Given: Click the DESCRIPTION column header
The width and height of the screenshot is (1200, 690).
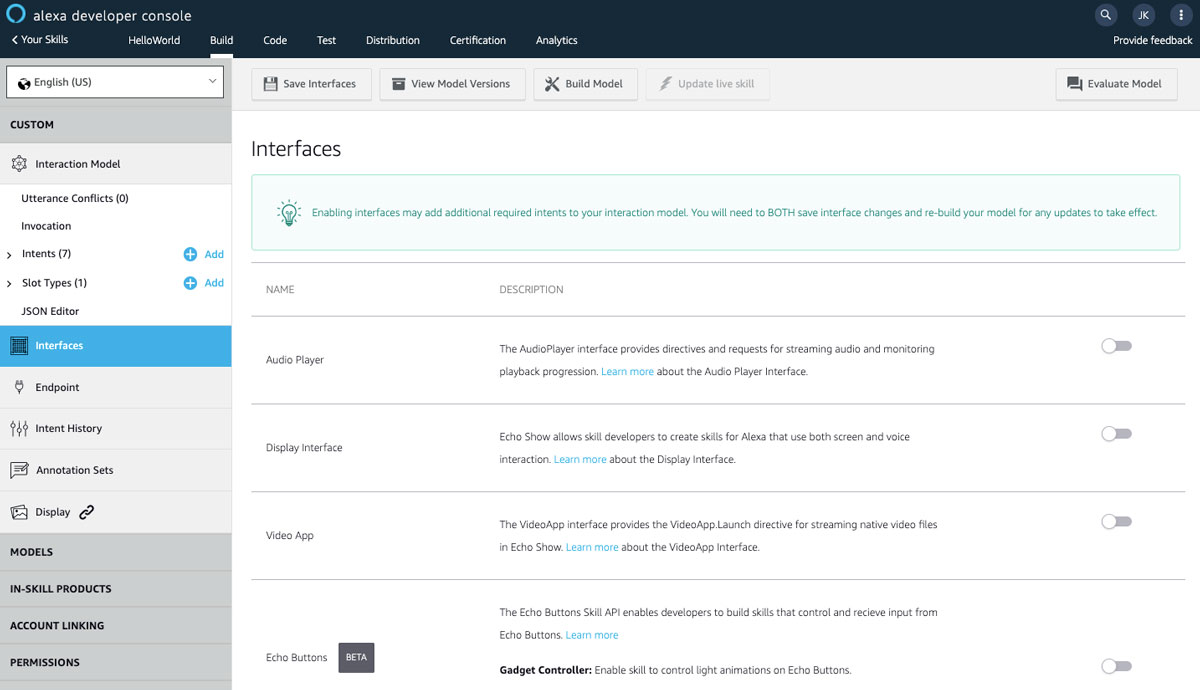Looking at the screenshot, I should point(531,289).
